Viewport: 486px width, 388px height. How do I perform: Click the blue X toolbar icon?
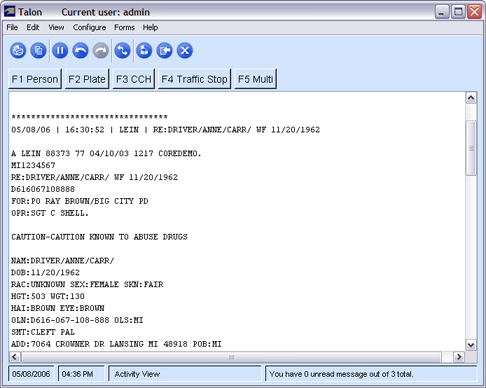(185, 51)
